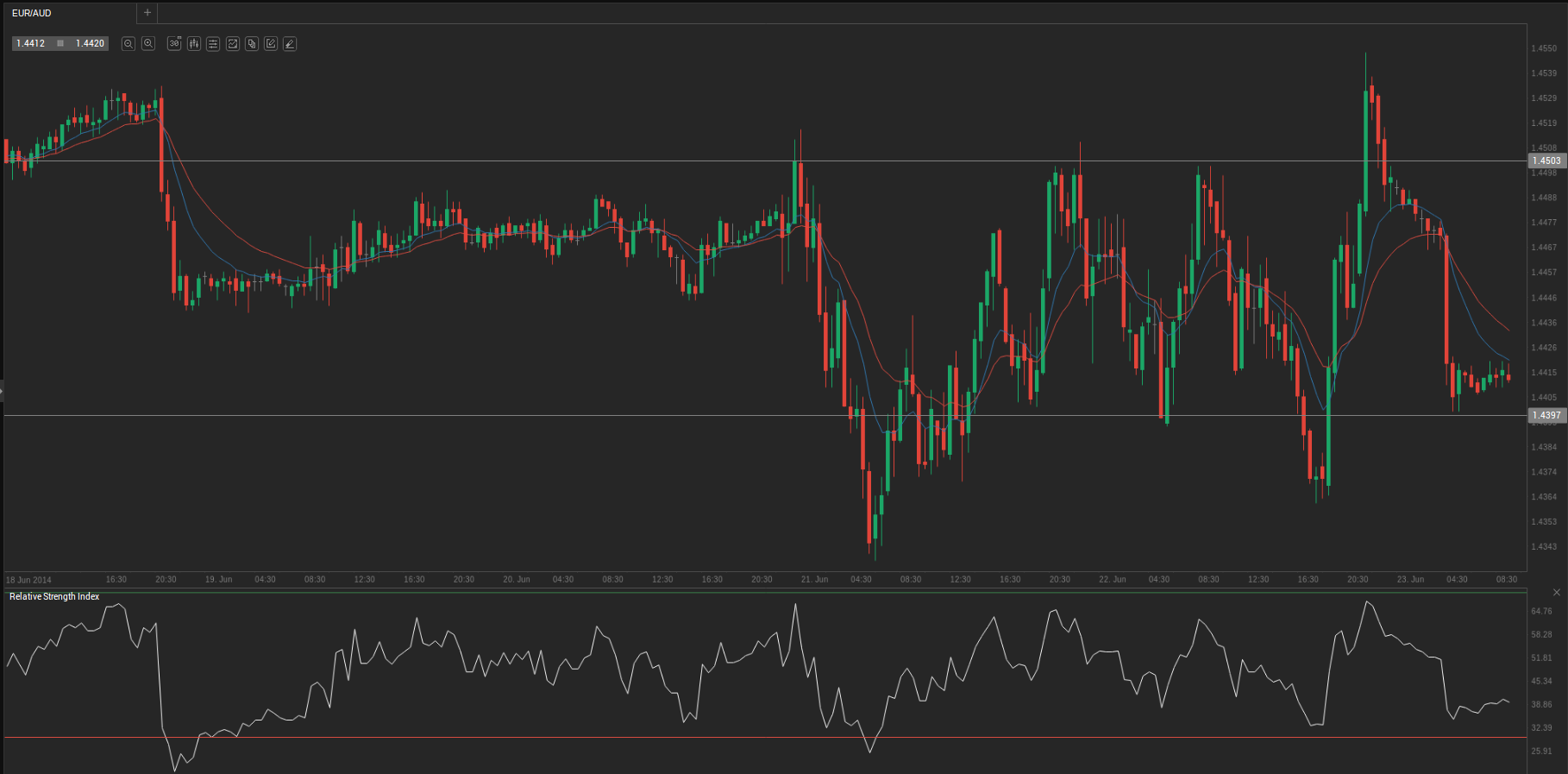
Task: Click the edit square-with-pencil icon
Action: [x=271, y=44]
